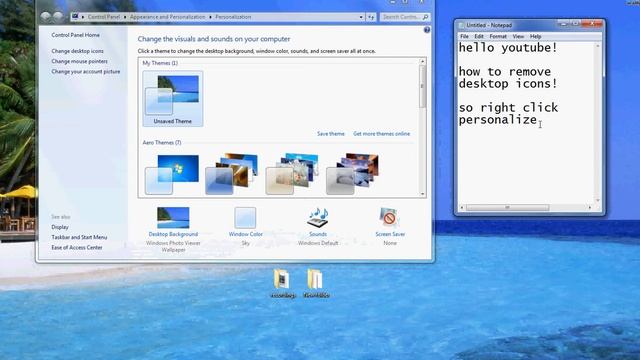
Task: Click the Sounds text link
Action: pos(318,234)
